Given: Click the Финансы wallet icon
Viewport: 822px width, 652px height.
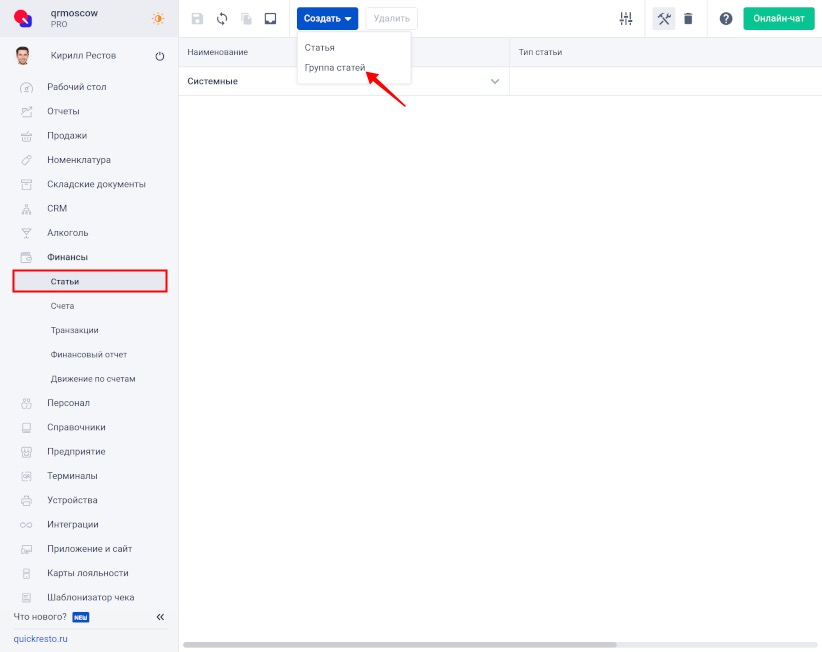Looking at the screenshot, I should coord(26,257).
